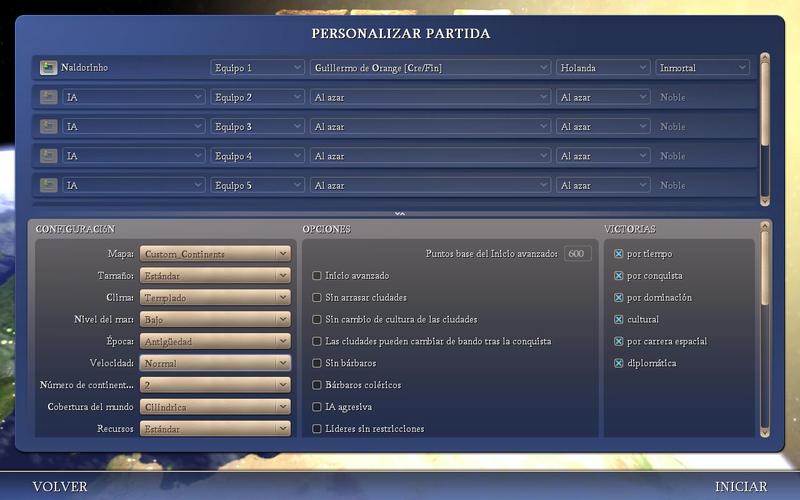Click the advanced start points field
Screen dimensions: 800x500
(577, 254)
